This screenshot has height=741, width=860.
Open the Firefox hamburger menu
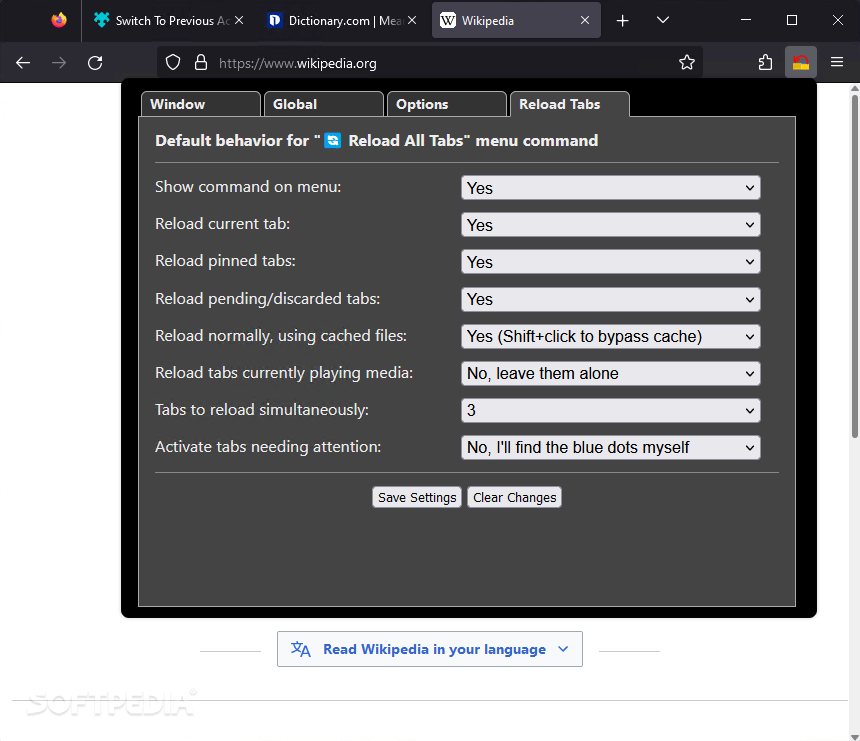(836, 63)
